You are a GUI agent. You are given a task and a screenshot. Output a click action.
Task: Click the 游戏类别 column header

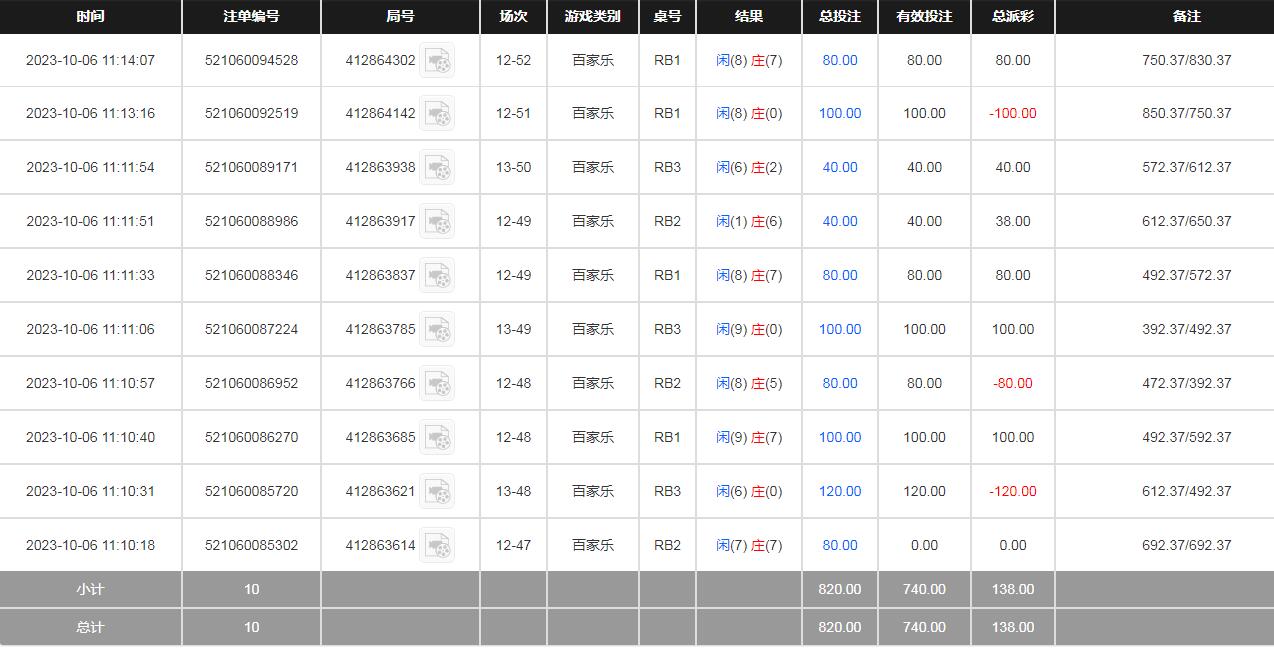(593, 16)
